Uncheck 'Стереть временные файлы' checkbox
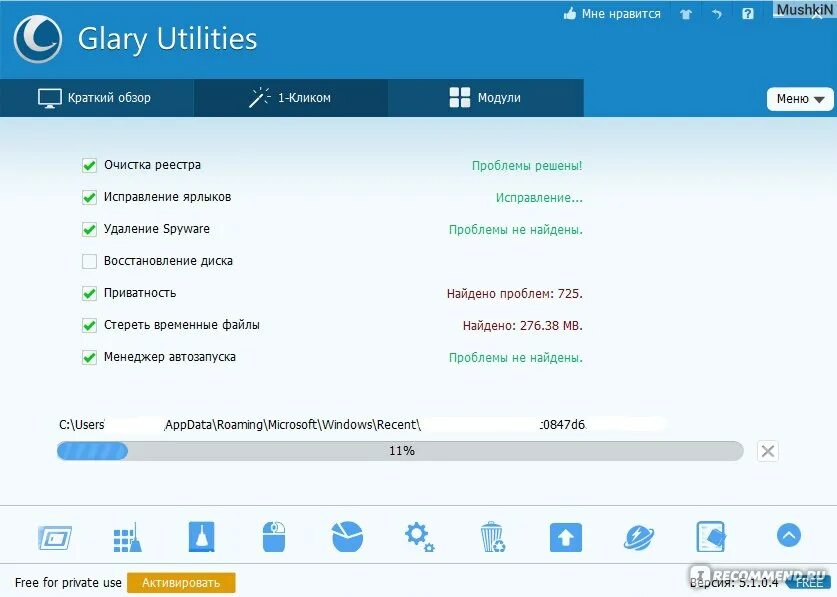The image size is (837, 597). click(89, 325)
